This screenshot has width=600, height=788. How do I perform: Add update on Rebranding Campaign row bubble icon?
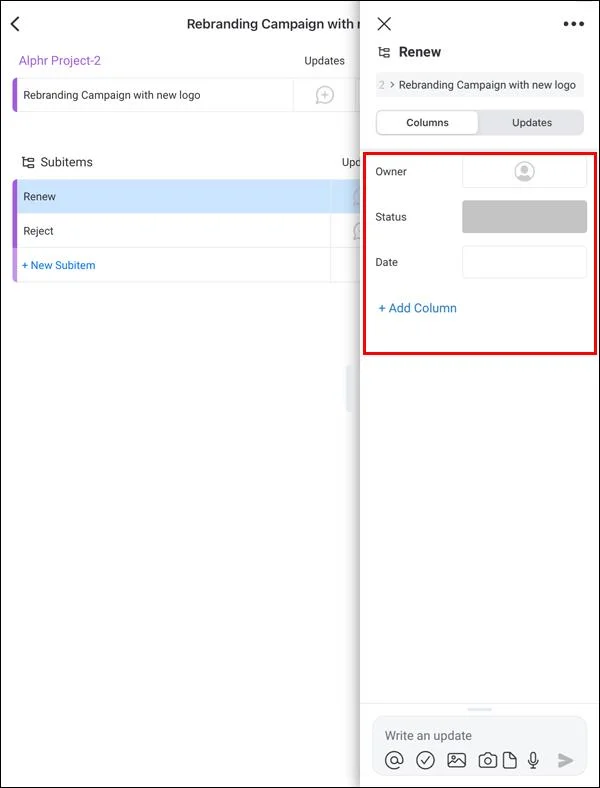tap(325, 95)
